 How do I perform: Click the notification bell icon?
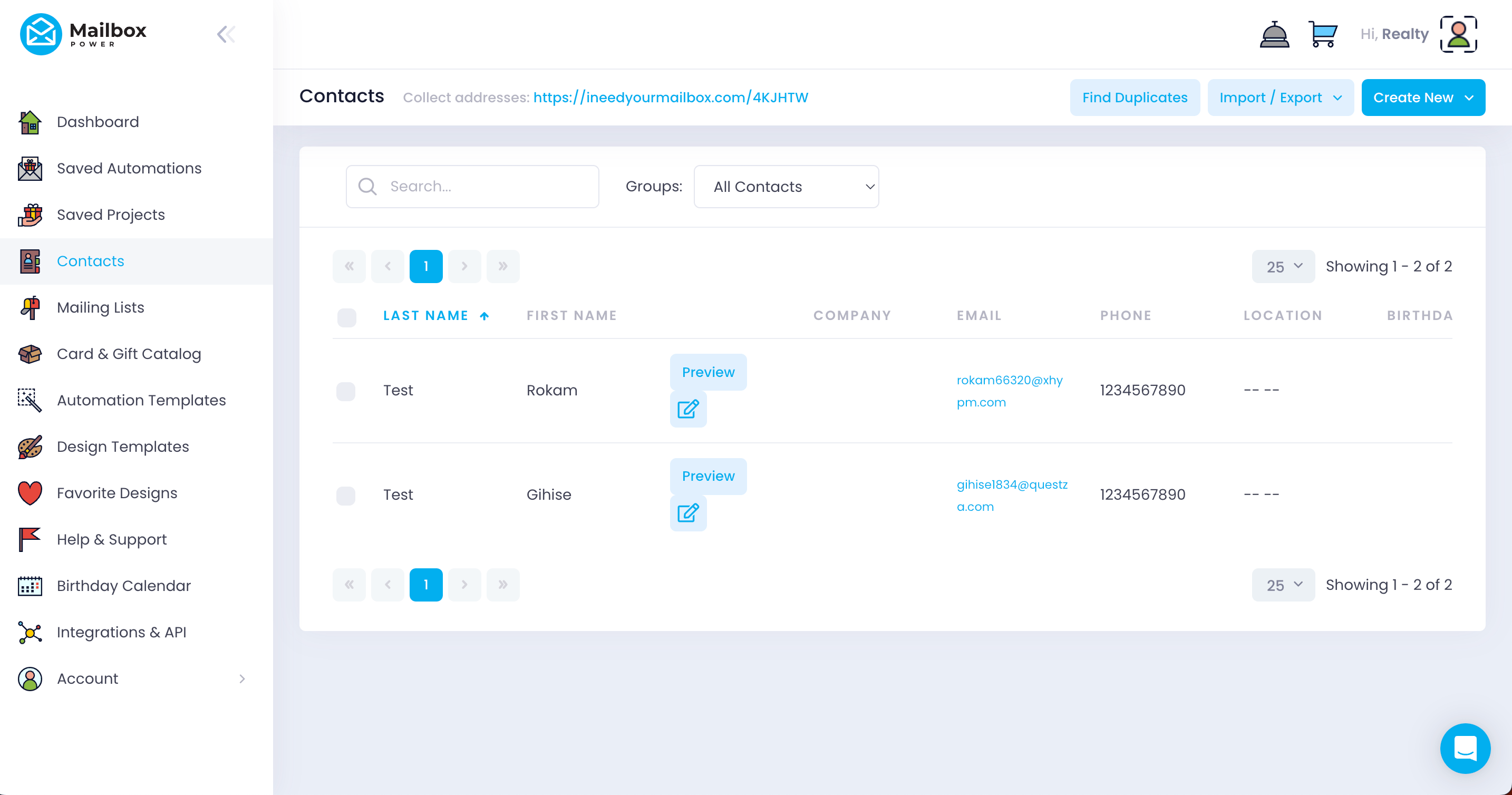click(1274, 34)
